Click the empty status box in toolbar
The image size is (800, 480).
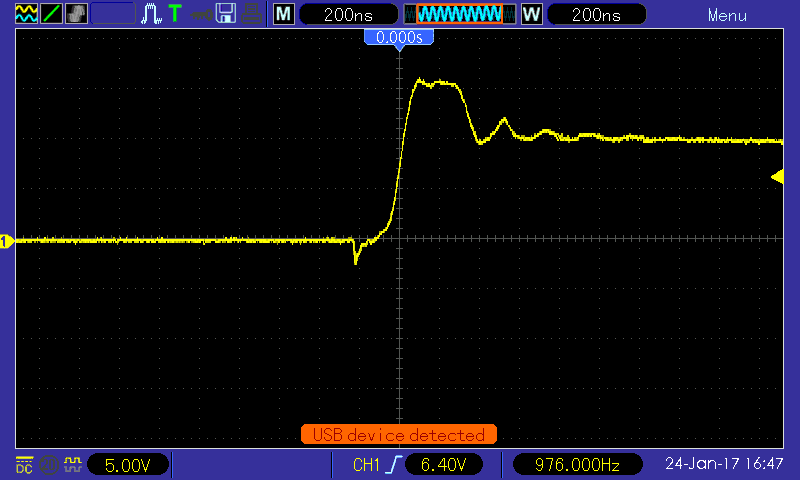tap(113, 13)
